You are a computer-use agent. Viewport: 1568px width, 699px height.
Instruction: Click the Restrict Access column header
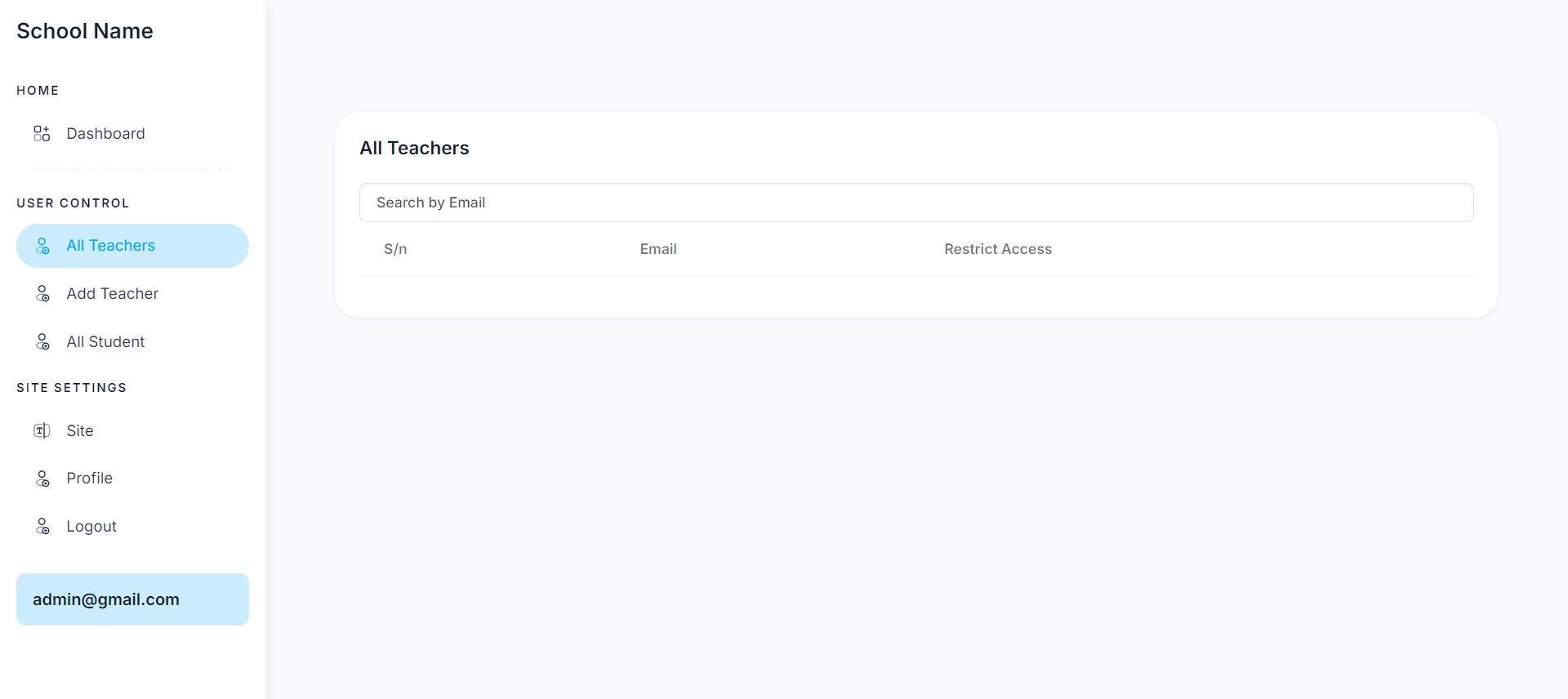[998, 249]
